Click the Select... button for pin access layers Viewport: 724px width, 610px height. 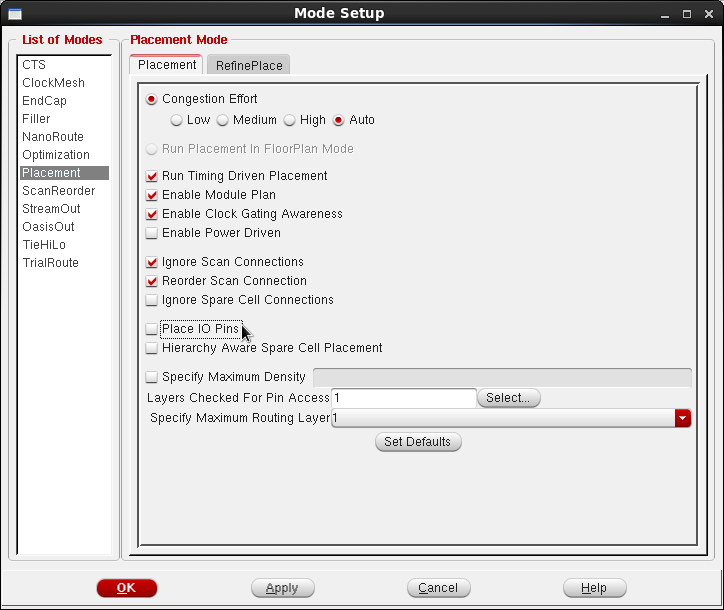click(508, 398)
